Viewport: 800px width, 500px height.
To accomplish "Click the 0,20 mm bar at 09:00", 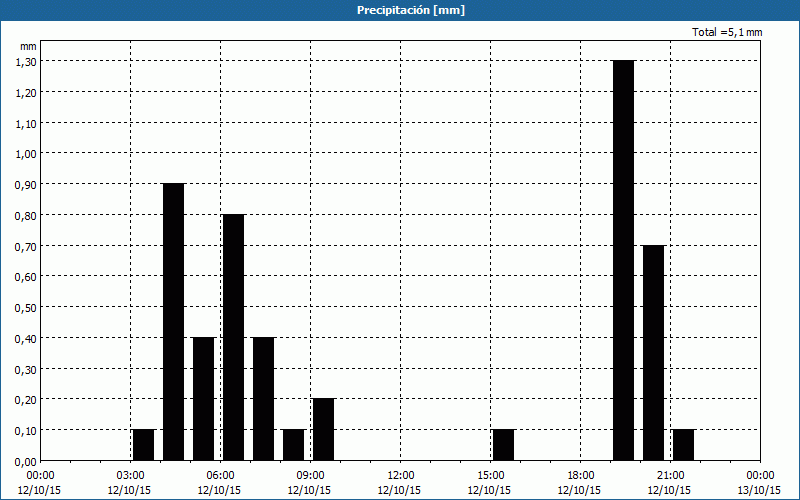I will [x=323, y=430].
